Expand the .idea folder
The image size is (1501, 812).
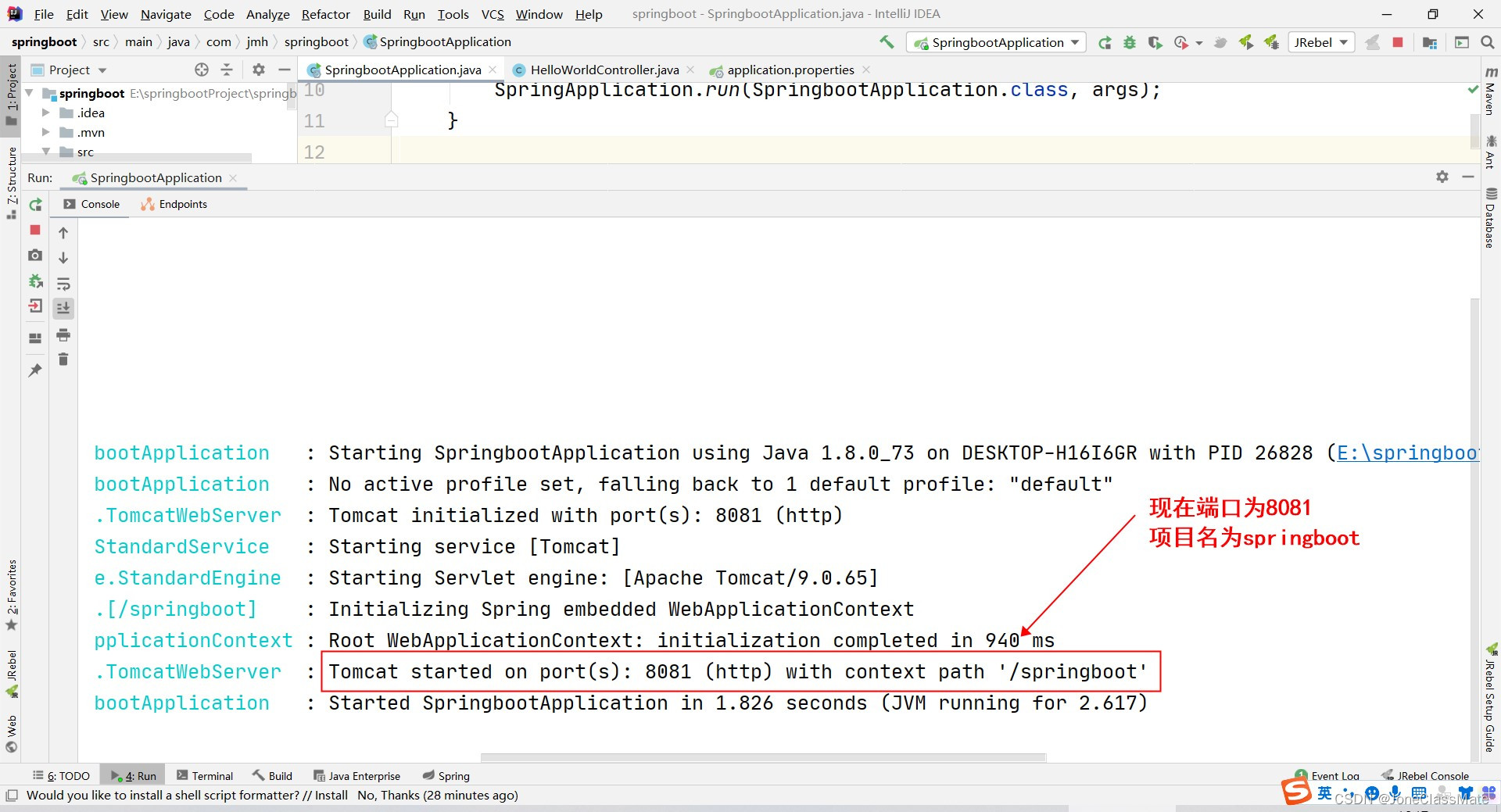45,113
